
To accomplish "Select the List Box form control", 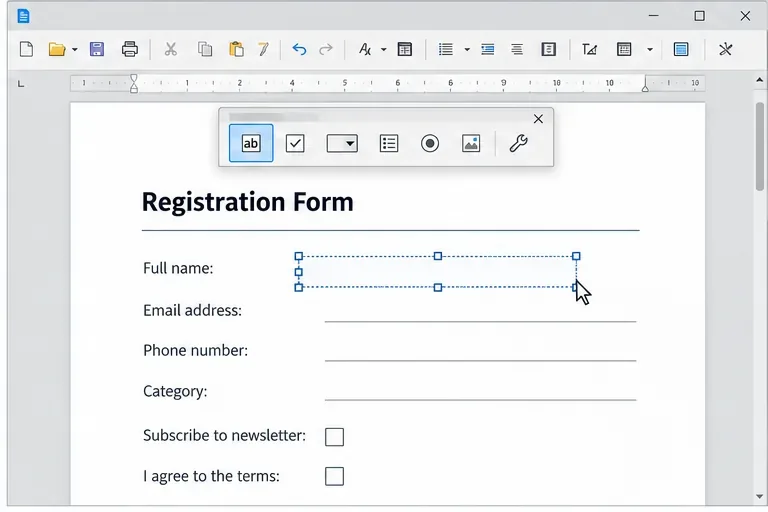I will click(389, 144).
